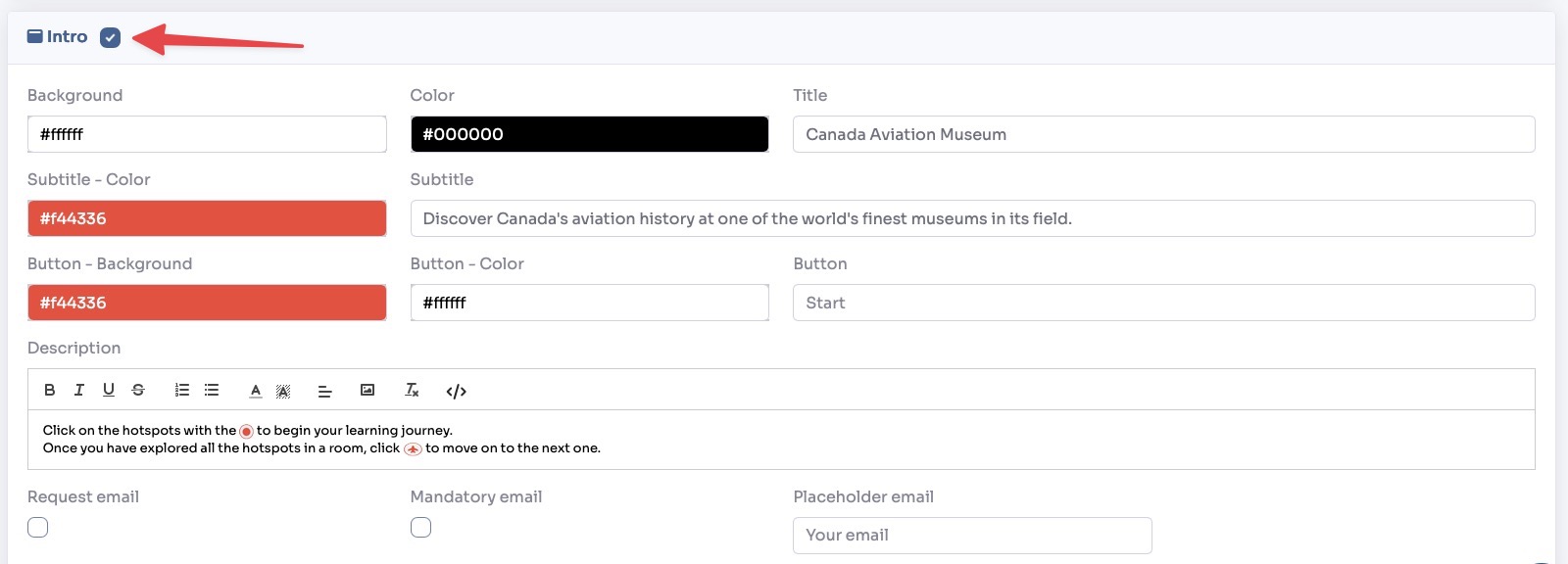Insert an ordered numbered list
Viewport: 1568px width, 564px height.
pos(182,390)
